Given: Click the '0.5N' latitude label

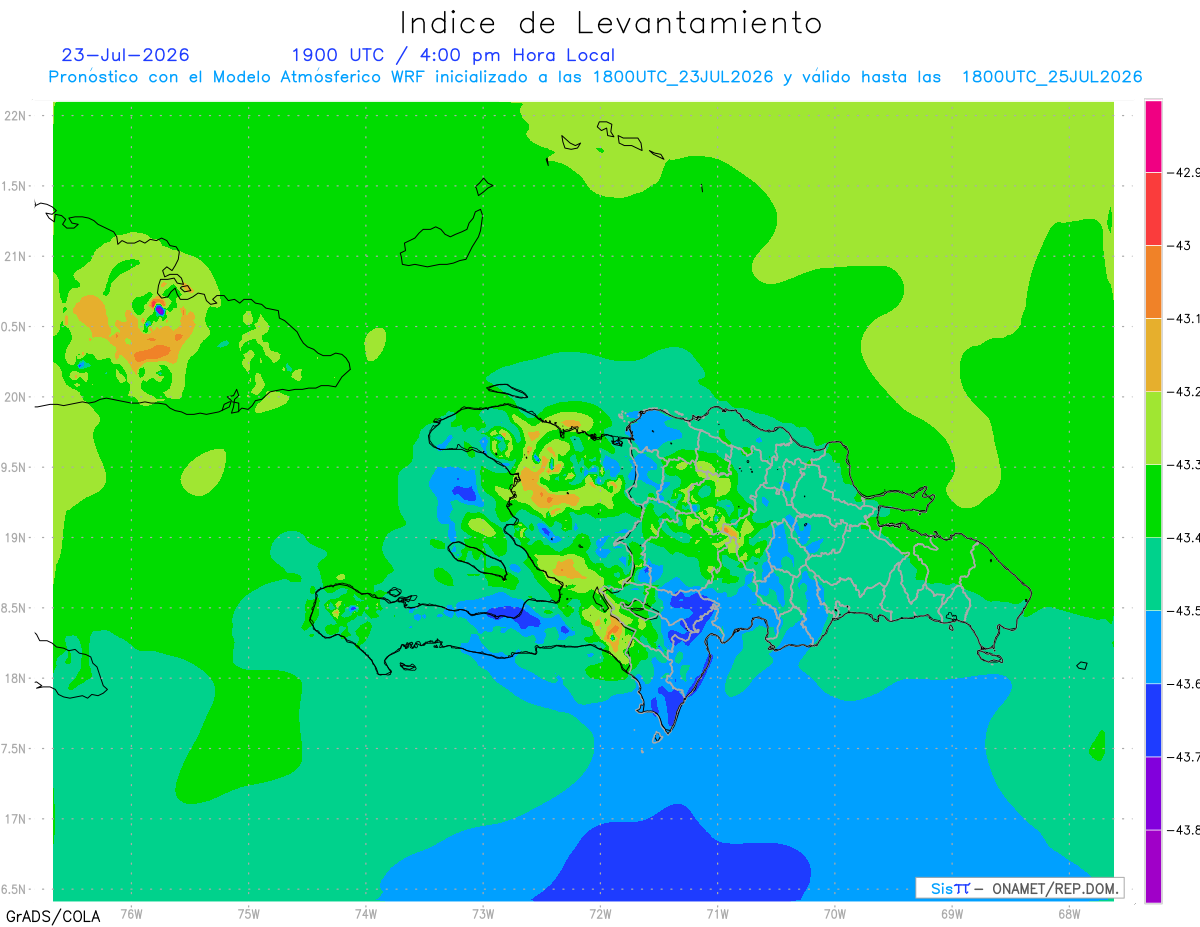Looking at the screenshot, I should pos(15,327).
